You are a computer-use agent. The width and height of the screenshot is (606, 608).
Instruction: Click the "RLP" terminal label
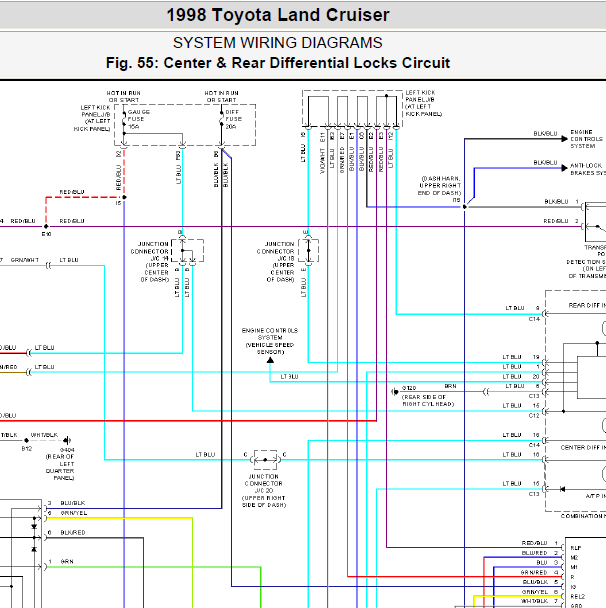[576, 548]
